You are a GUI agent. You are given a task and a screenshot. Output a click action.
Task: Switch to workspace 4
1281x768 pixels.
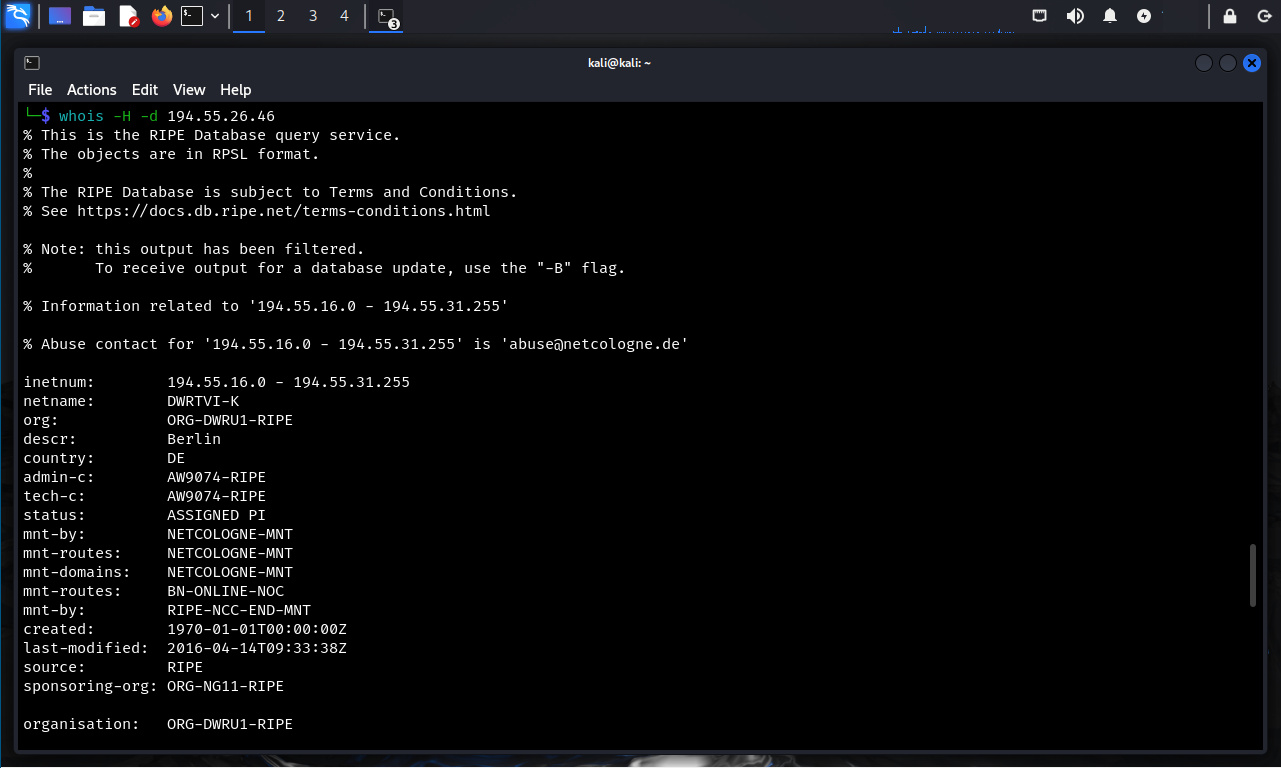[x=345, y=16]
